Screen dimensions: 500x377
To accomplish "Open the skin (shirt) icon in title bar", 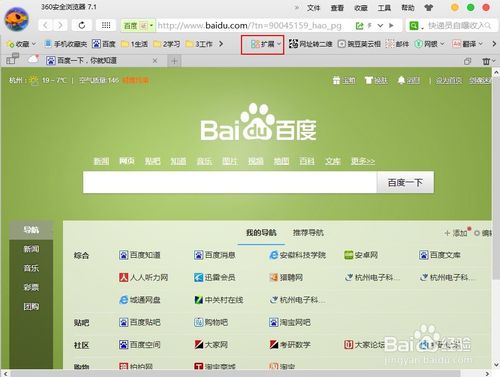I will (429, 7).
